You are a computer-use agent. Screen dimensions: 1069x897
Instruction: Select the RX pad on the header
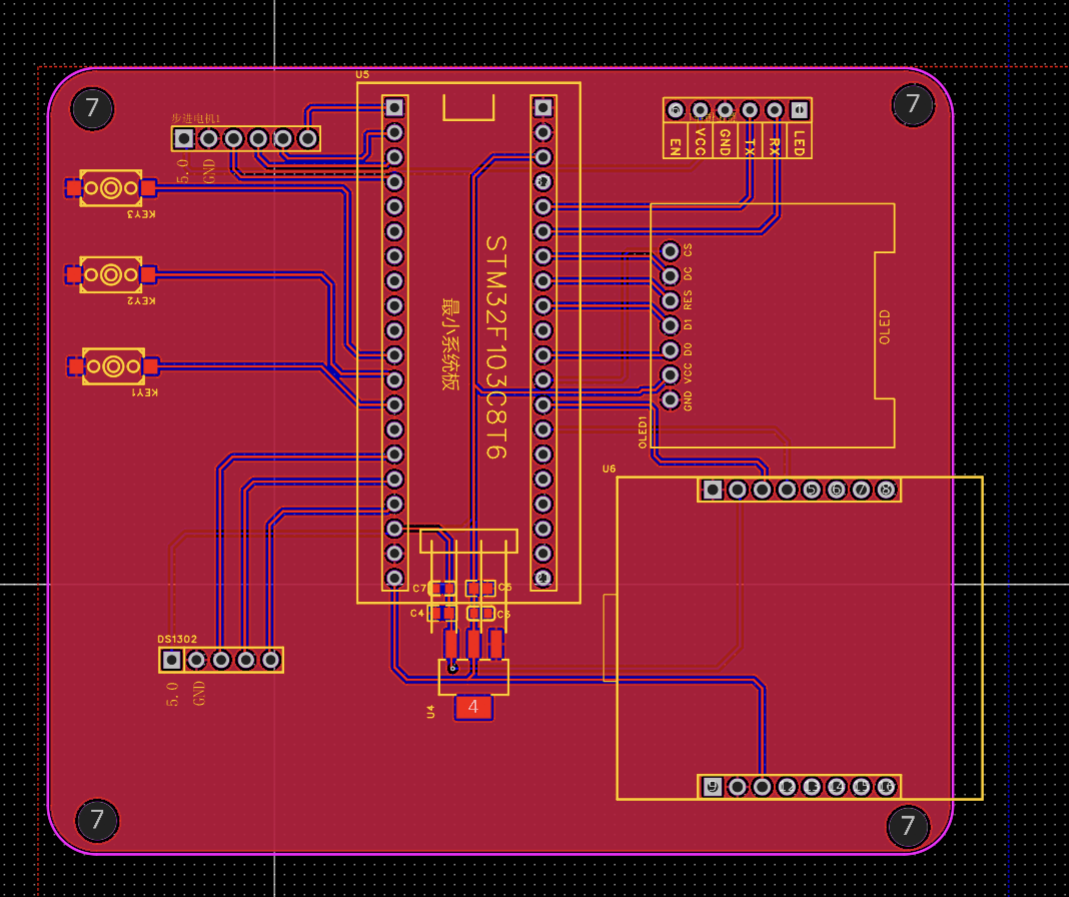(x=774, y=110)
